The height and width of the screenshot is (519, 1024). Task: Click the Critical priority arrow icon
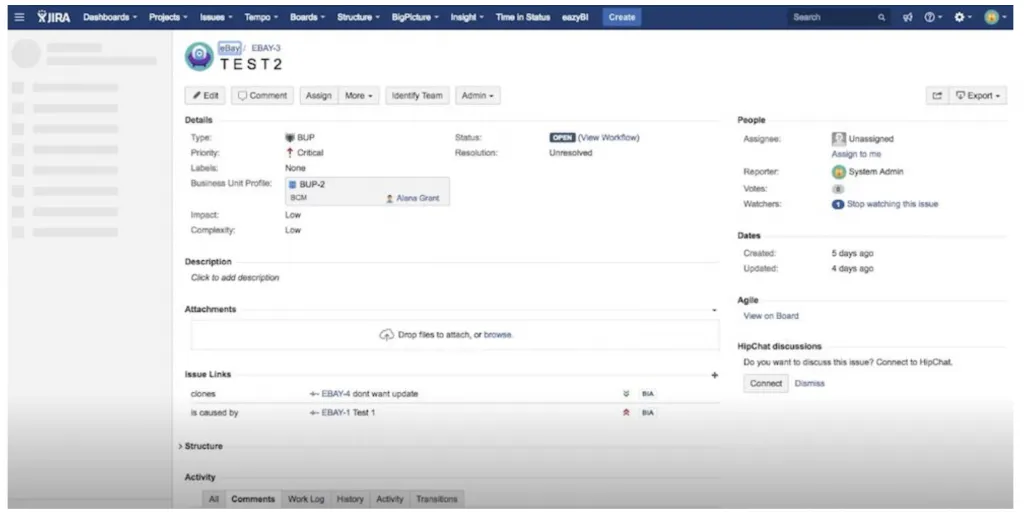pos(290,153)
